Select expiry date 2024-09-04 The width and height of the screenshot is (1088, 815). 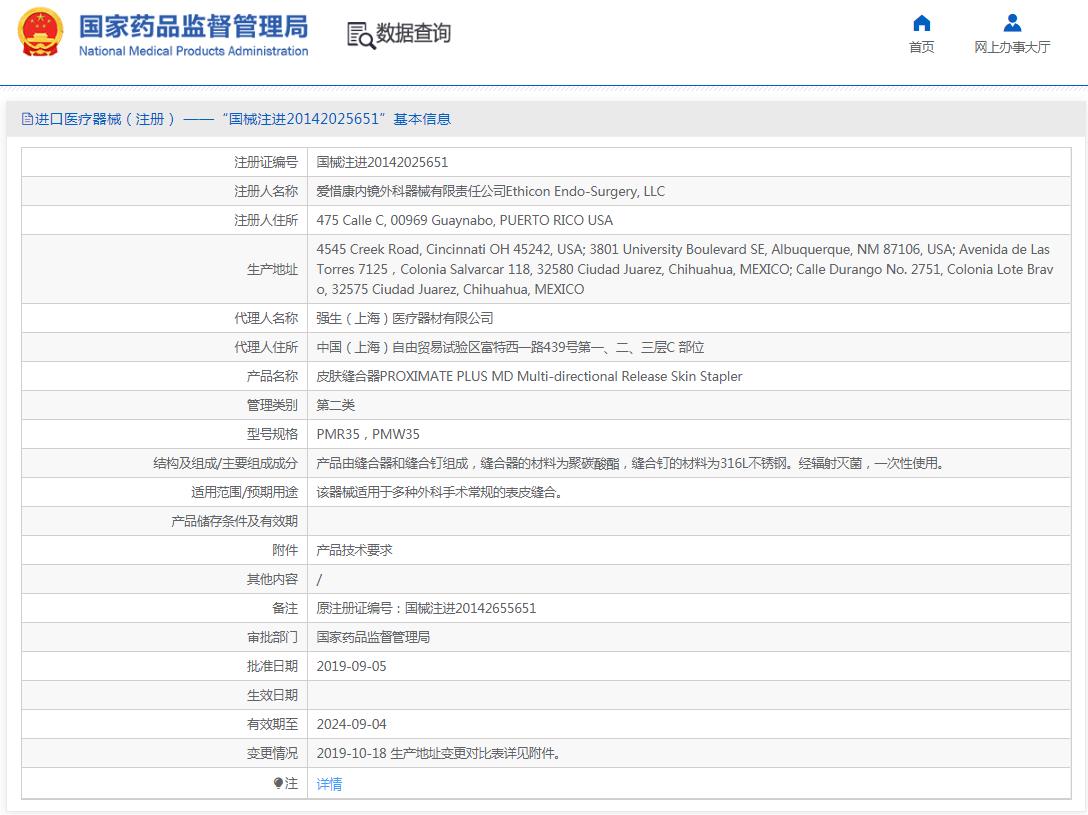click(x=352, y=724)
